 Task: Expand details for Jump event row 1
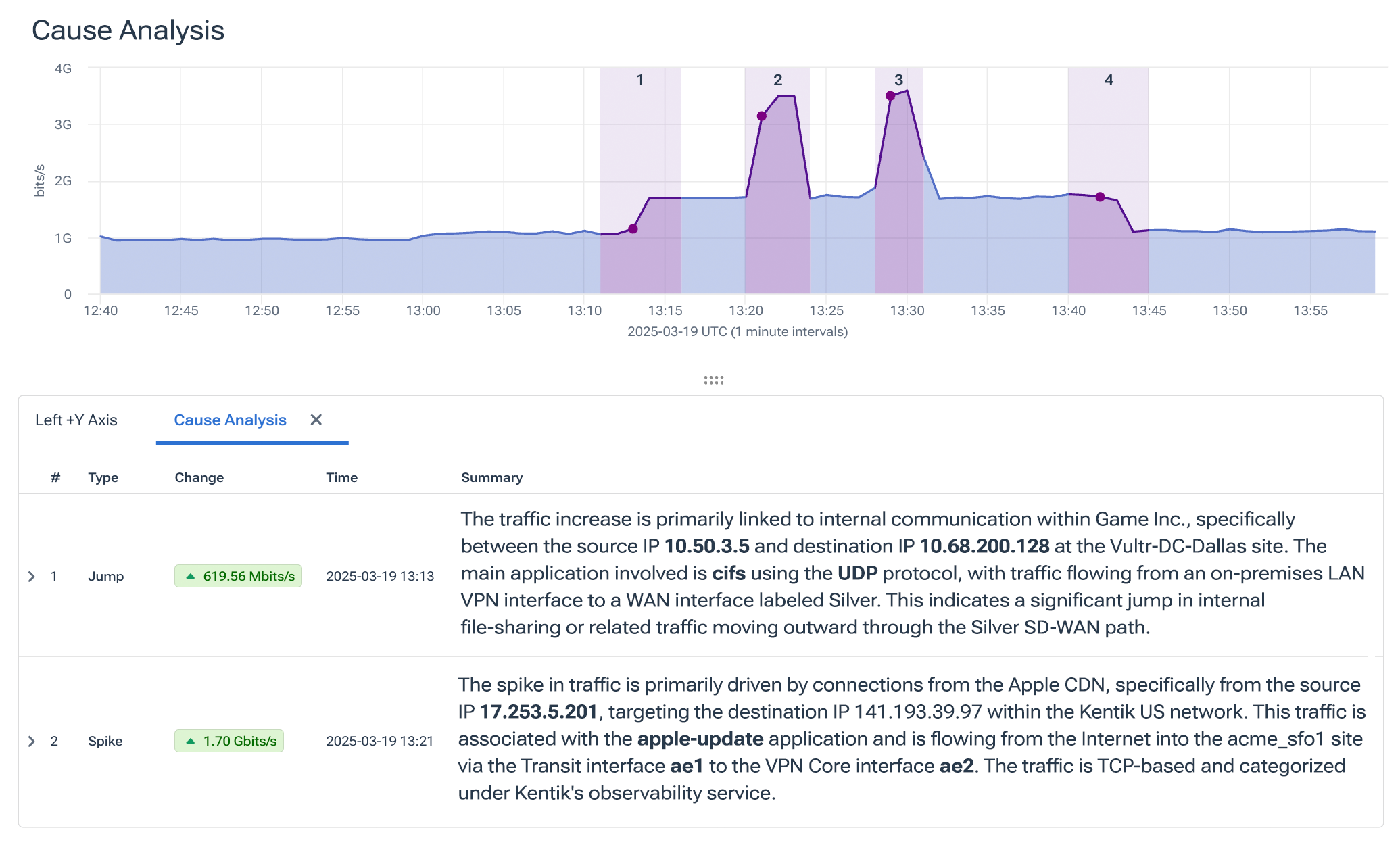pos(31,576)
